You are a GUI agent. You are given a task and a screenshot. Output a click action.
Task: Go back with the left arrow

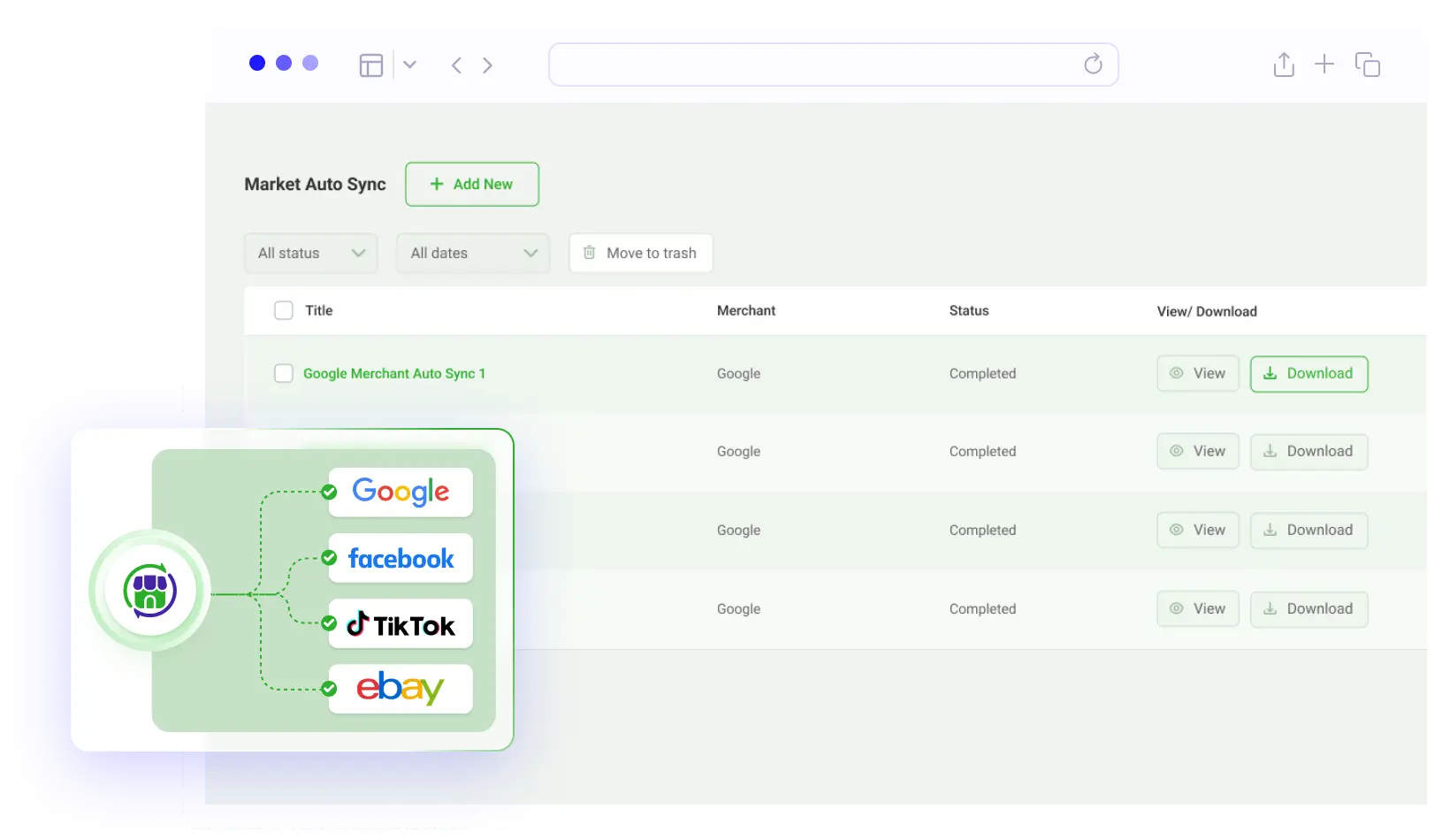[x=456, y=65]
